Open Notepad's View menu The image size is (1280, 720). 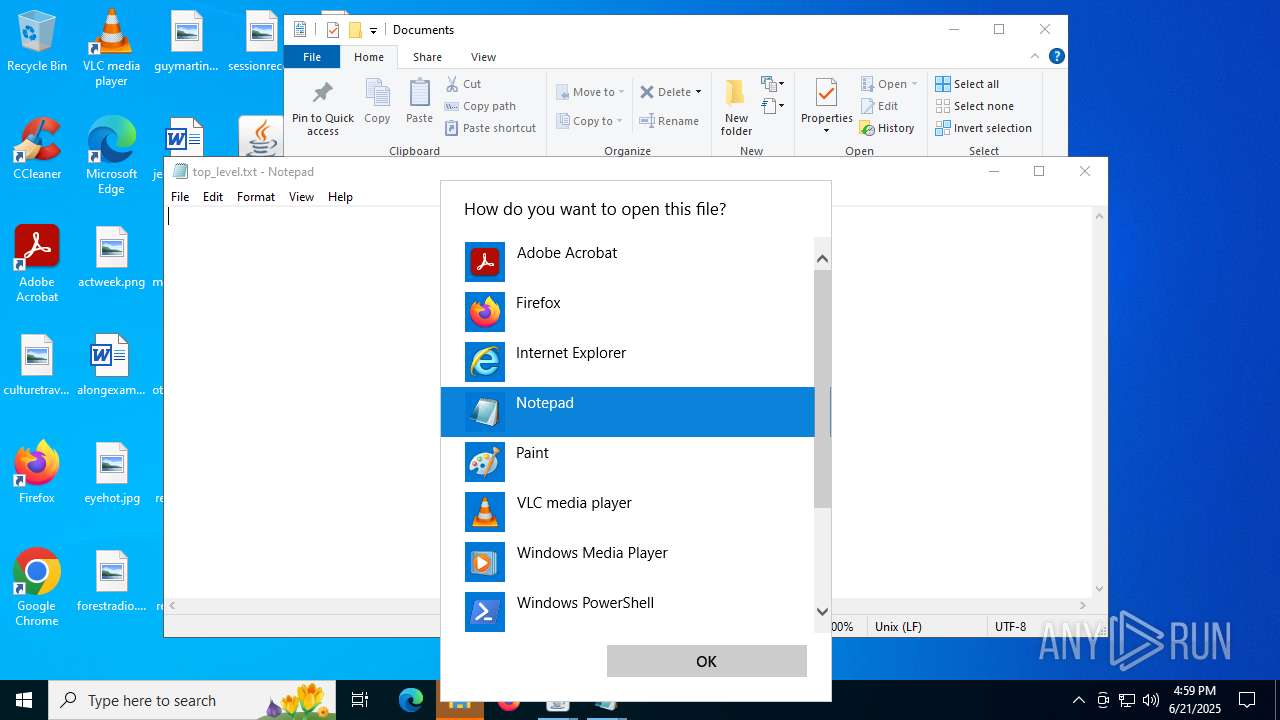301,197
